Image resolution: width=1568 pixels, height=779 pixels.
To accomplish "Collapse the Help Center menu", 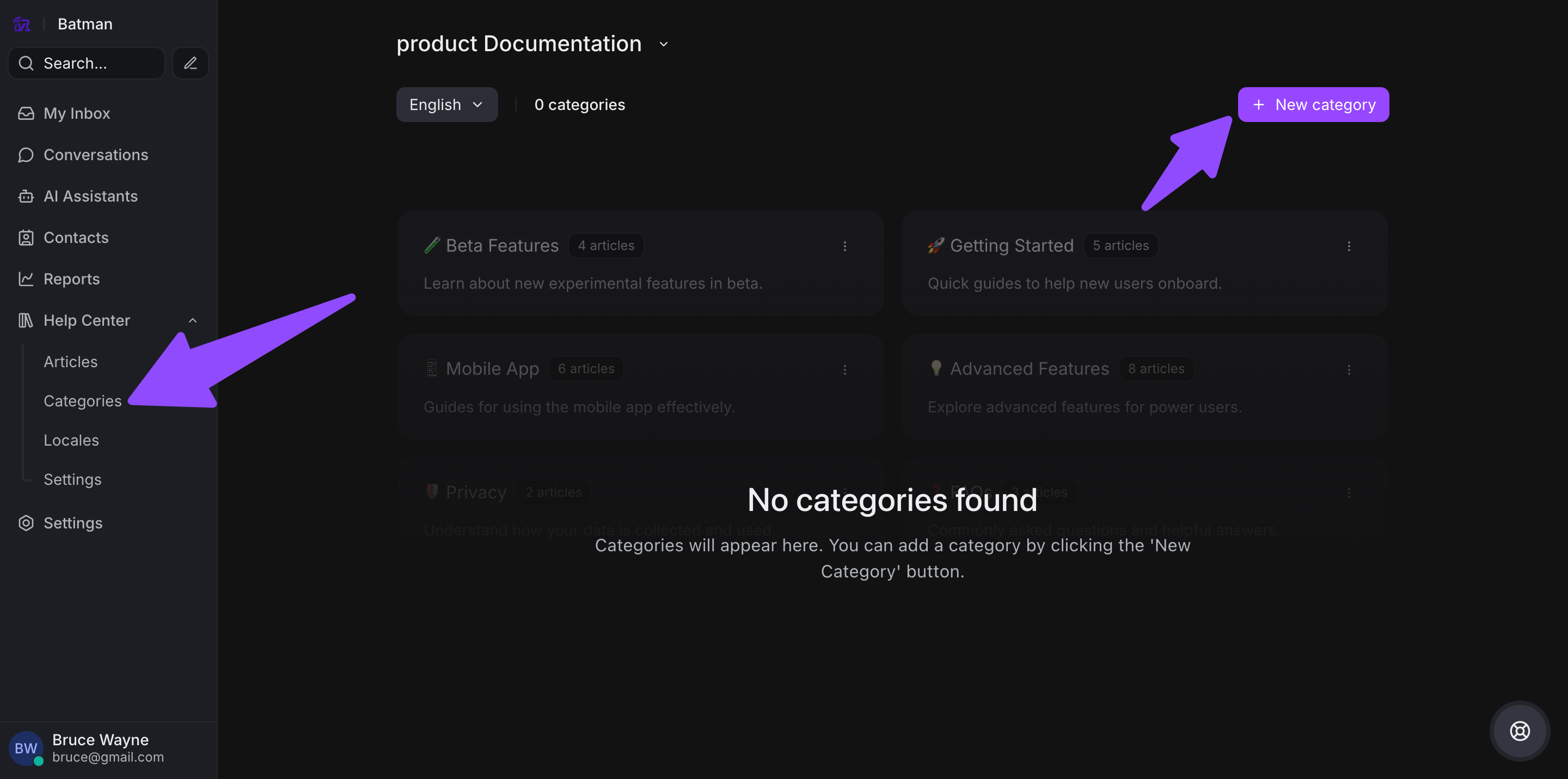I will tap(192, 320).
